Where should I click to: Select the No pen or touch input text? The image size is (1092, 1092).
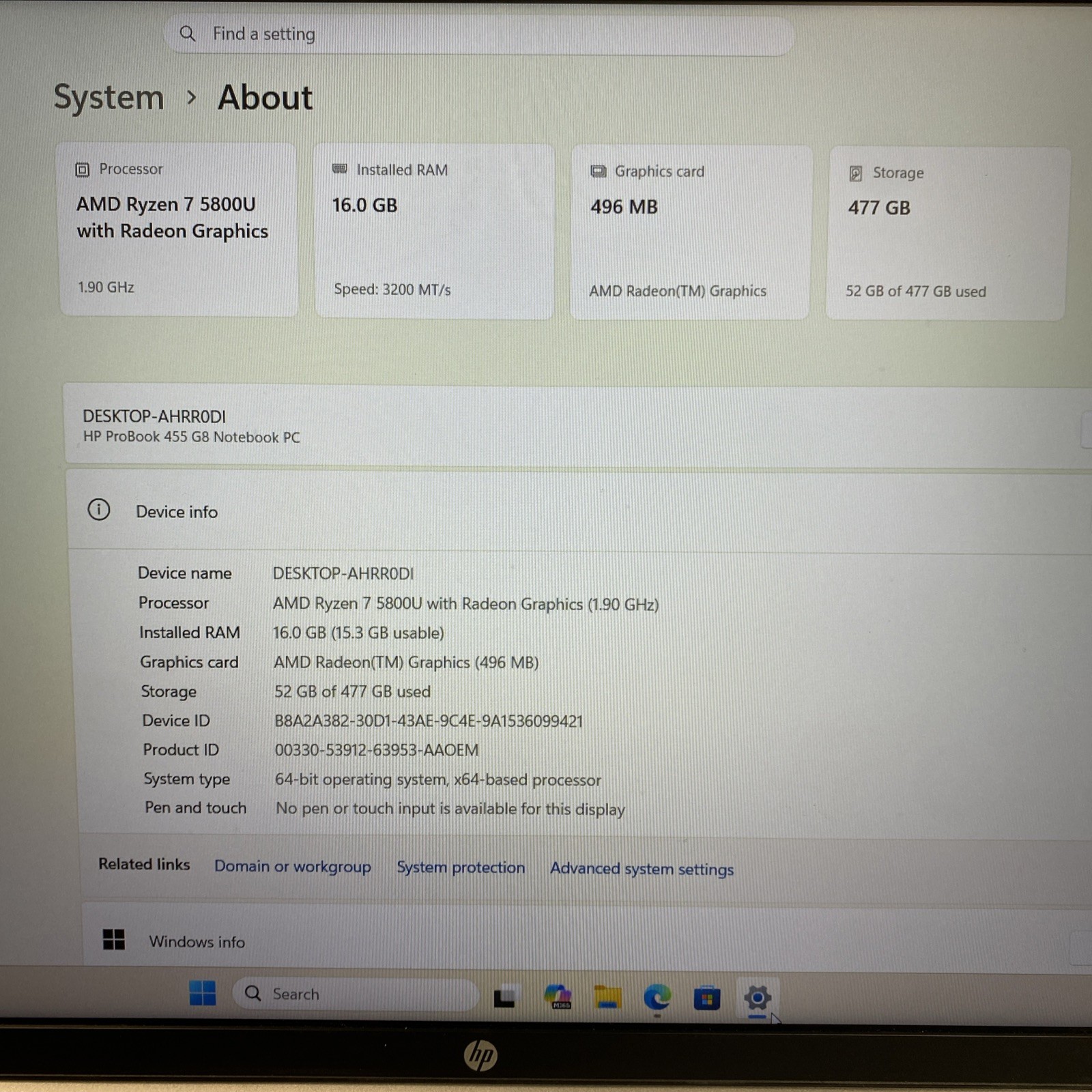[450, 809]
